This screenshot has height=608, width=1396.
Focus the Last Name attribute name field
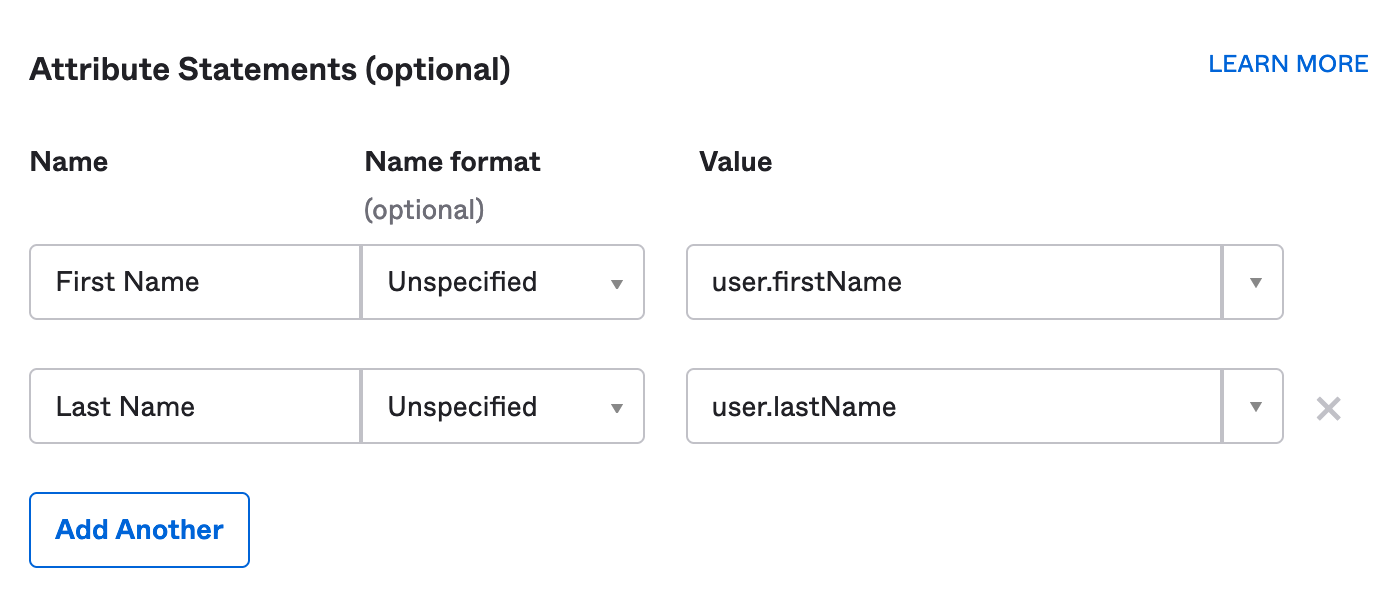pos(195,407)
